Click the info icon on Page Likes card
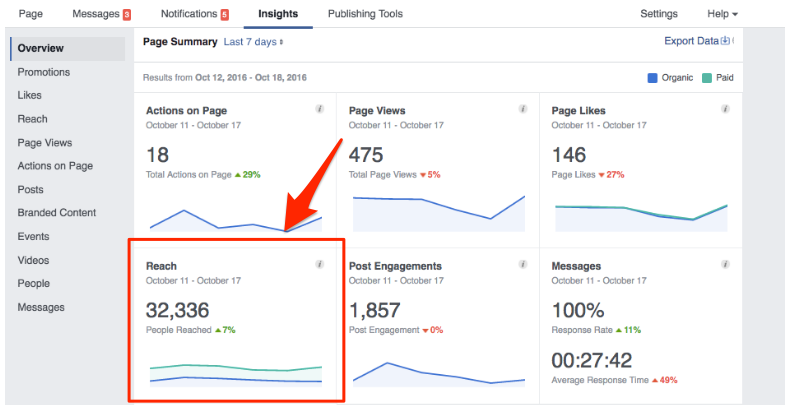789x405 pixels. click(725, 109)
